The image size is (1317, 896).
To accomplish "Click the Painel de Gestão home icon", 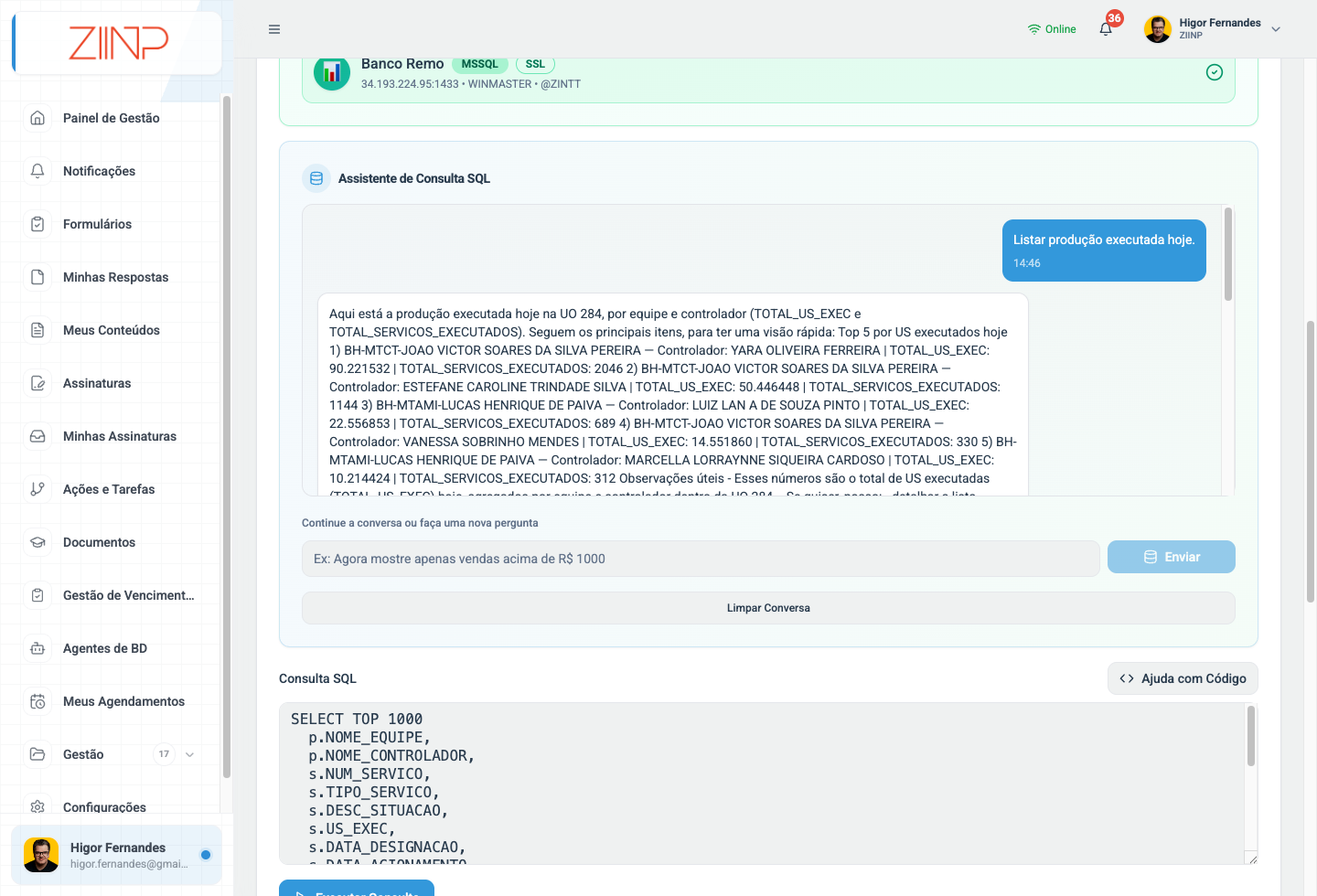I will pyautogui.click(x=37, y=118).
